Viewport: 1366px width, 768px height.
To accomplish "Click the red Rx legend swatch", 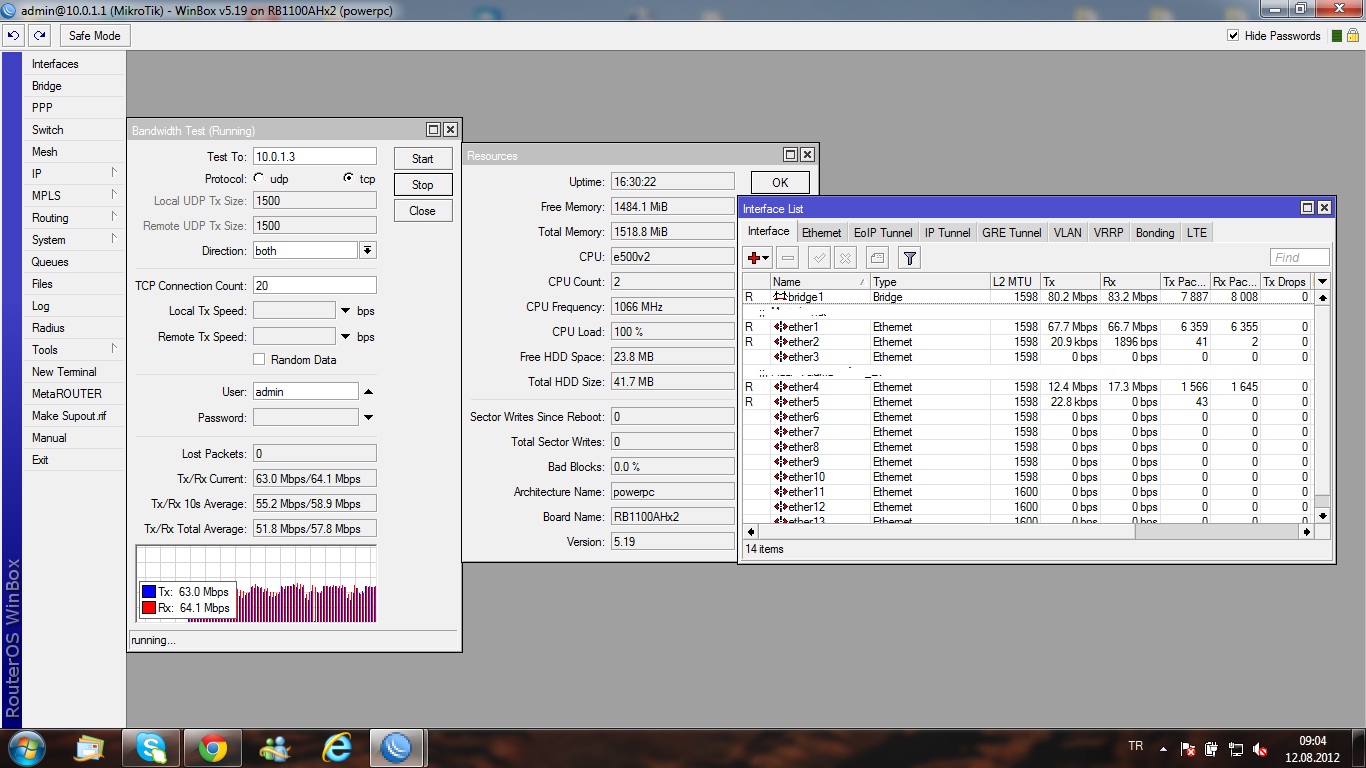I will tap(149, 607).
